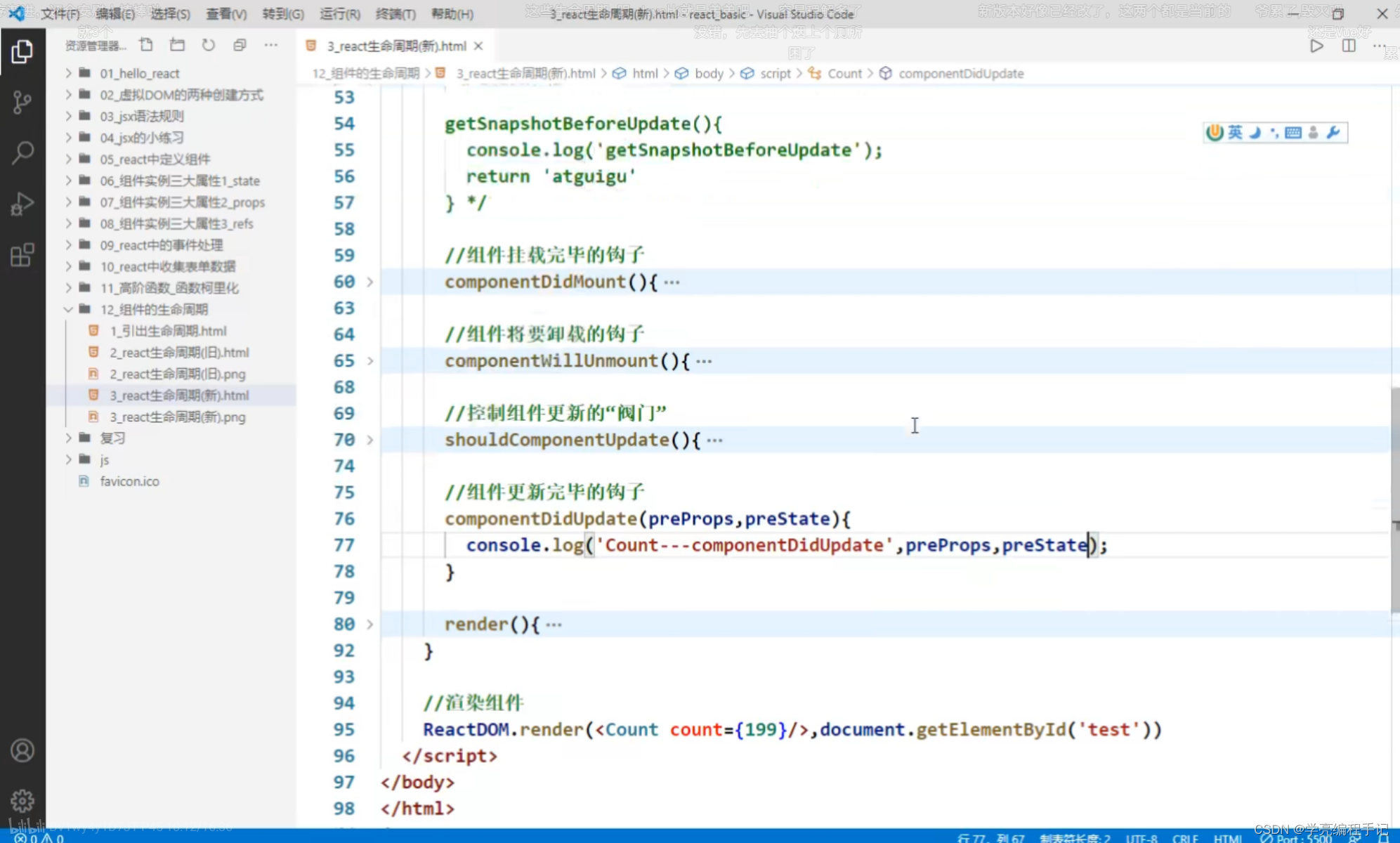The height and width of the screenshot is (843, 1400).
Task: Click the IME user avatar icon
Action: pos(1313,132)
